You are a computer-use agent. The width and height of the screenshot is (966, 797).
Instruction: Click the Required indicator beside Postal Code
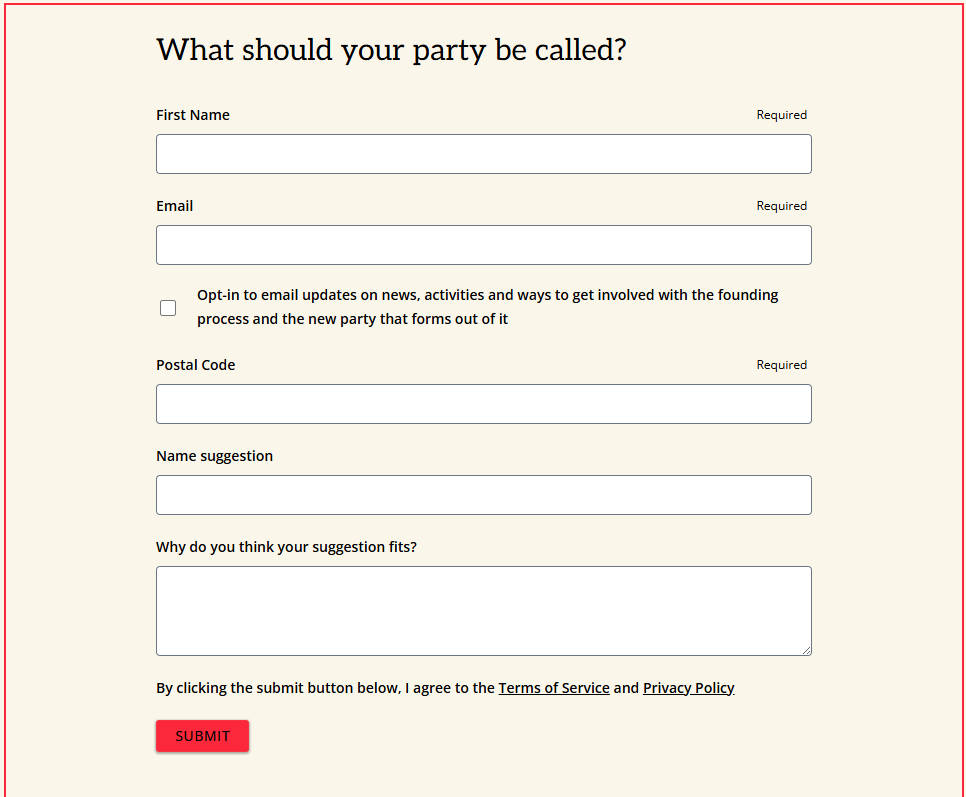[x=781, y=365]
